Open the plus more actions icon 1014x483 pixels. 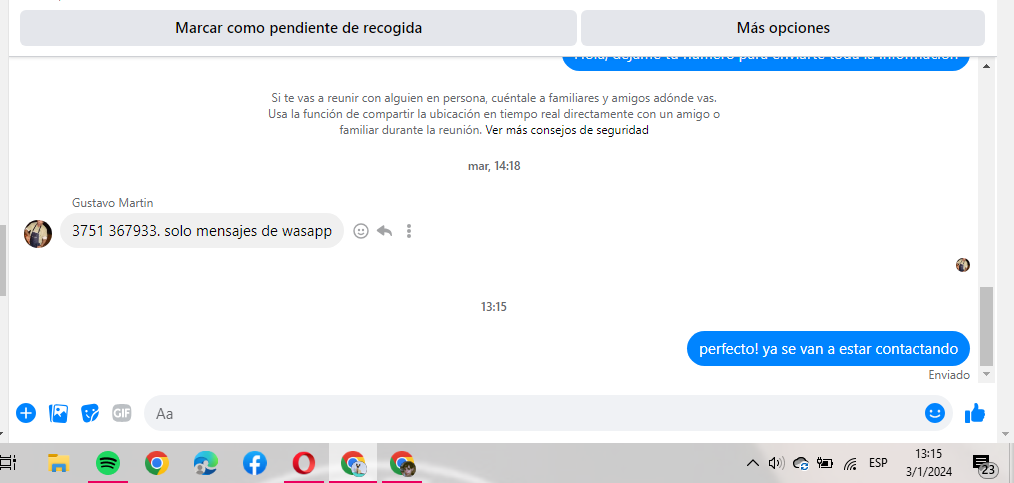(26, 413)
